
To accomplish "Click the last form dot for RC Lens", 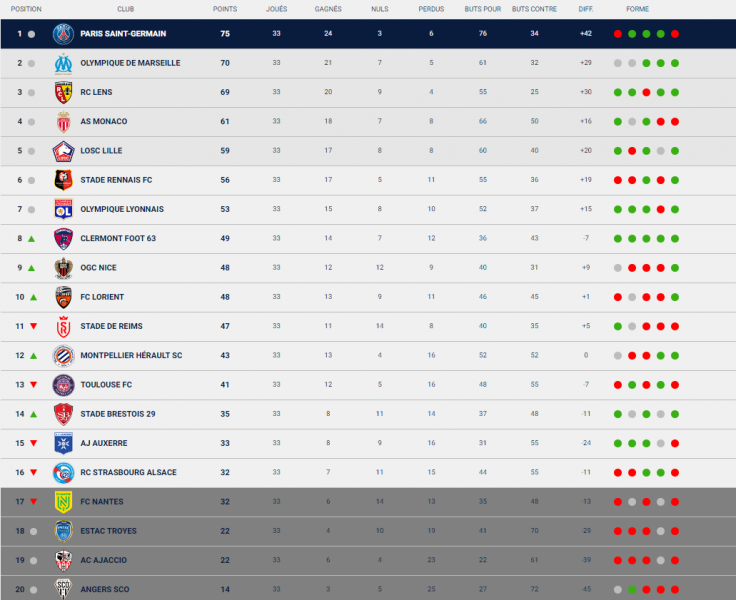I will [x=675, y=93].
